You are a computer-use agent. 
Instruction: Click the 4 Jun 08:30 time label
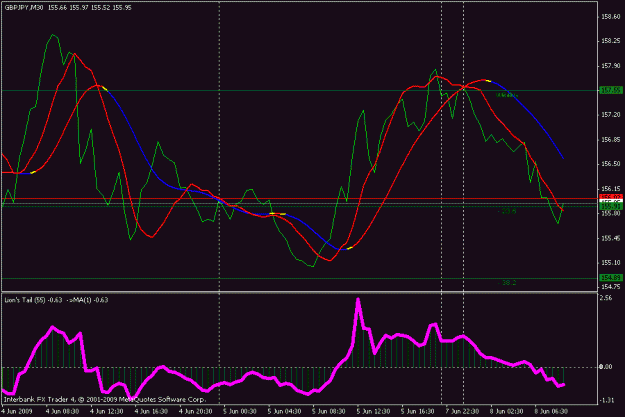[62, 411]
